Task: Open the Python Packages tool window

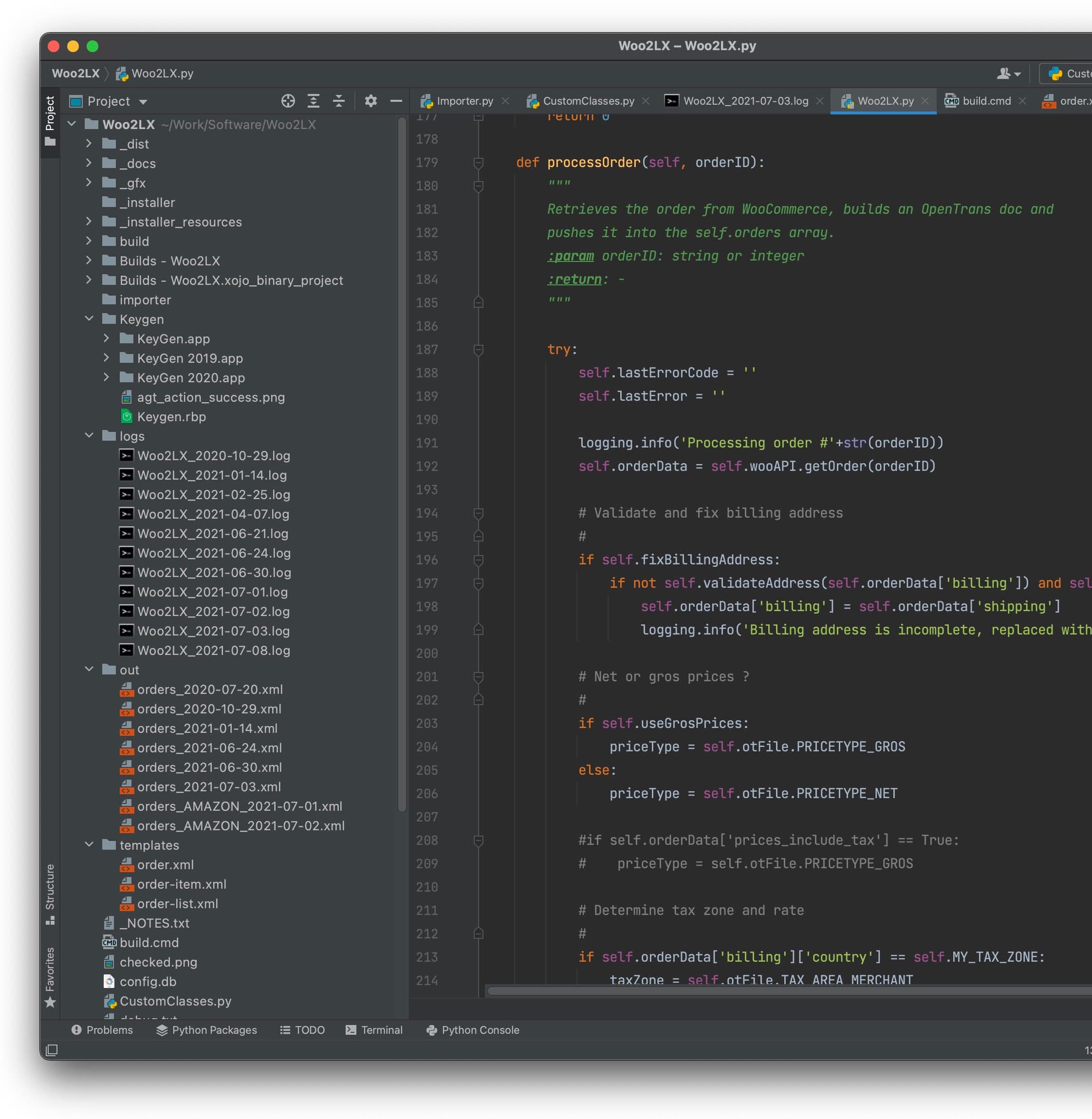Action: click(x=206, y=1030)
